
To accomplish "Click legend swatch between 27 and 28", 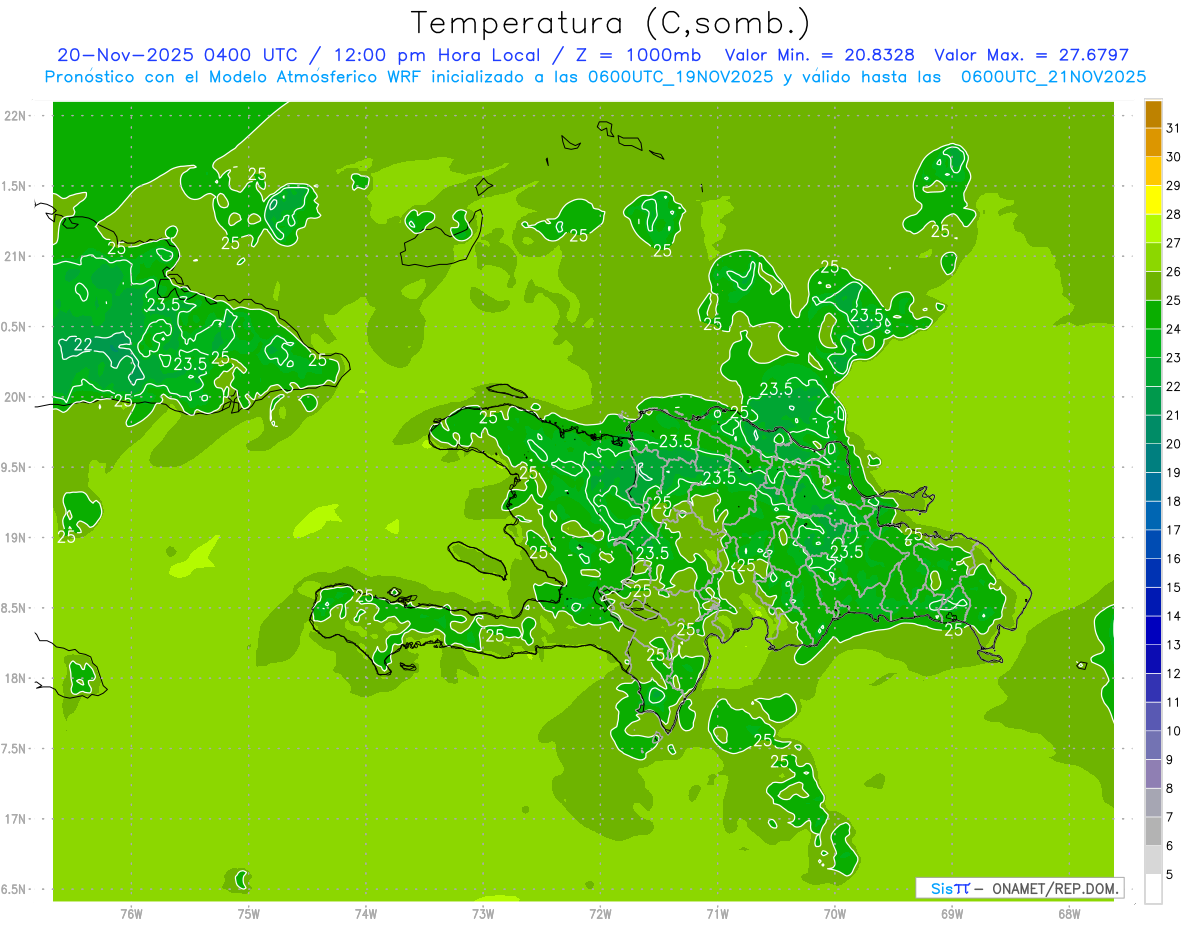I will tap(1153, 228).
